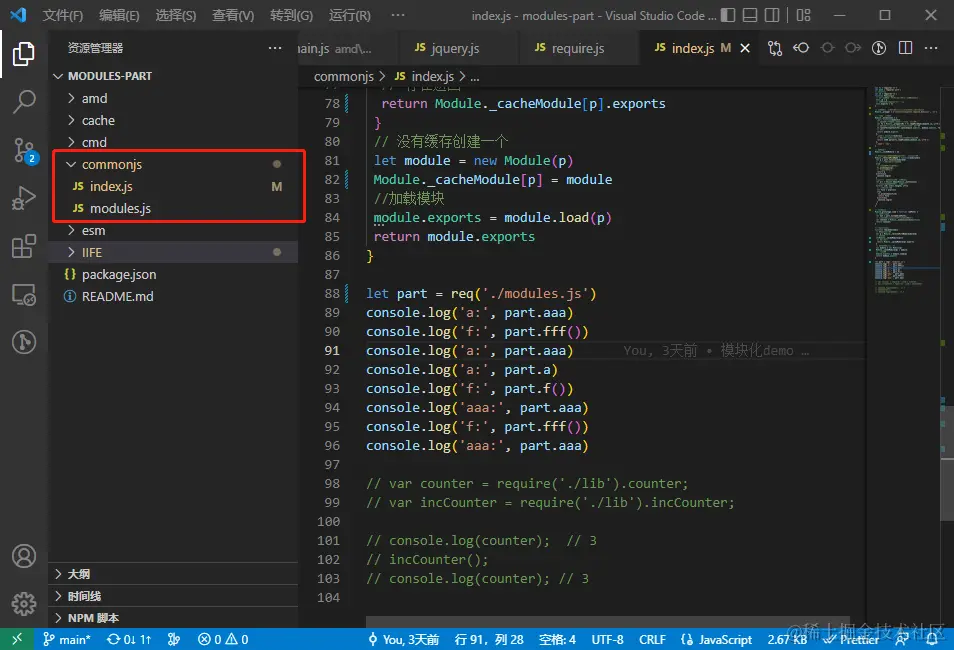Switch to the require.js tab
This screenshot has width=954, height=650.
(569, 48)
